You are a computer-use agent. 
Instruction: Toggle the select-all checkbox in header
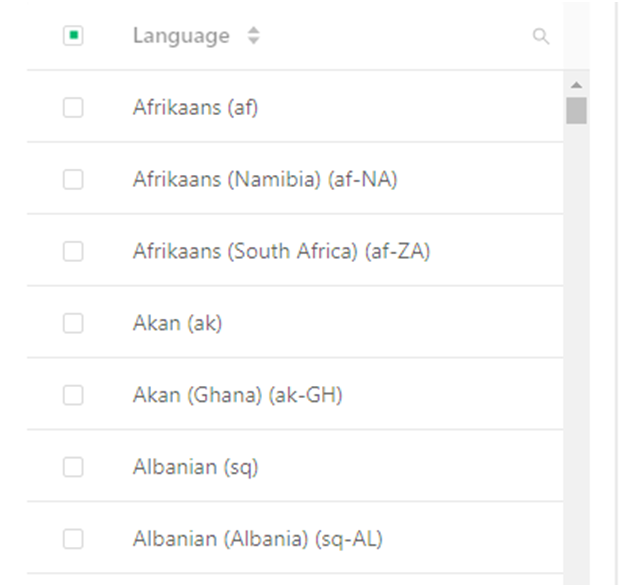pos(73,36)
